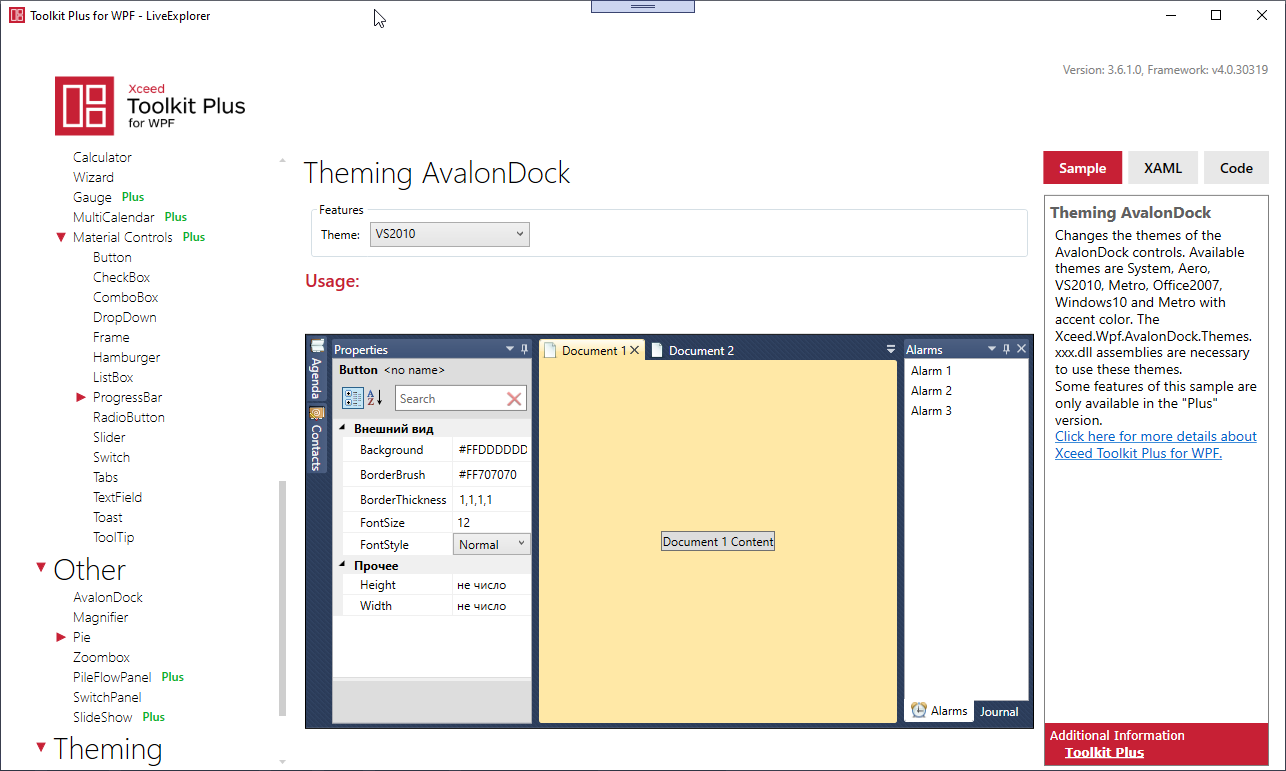Click the Alphabetical sort icon in Properties
Screen dimensions: 1286x771
[x=375, y=398]
